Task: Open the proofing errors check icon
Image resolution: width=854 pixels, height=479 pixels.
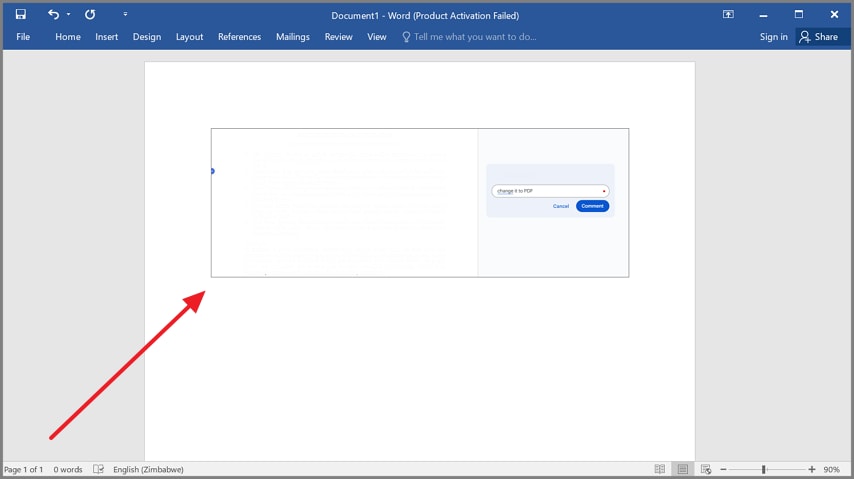Action: coord(98,469)
